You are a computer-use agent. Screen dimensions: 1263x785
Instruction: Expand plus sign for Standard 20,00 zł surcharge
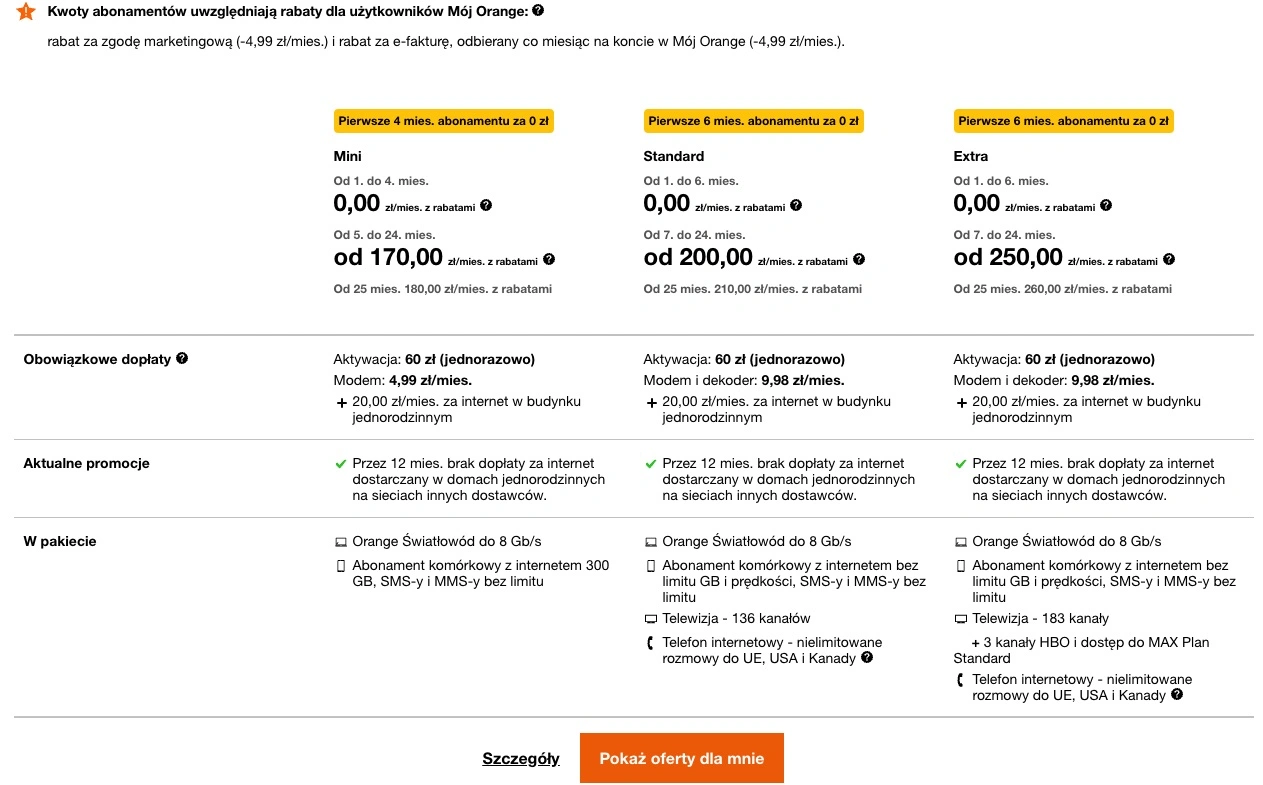tap(652, 402)
